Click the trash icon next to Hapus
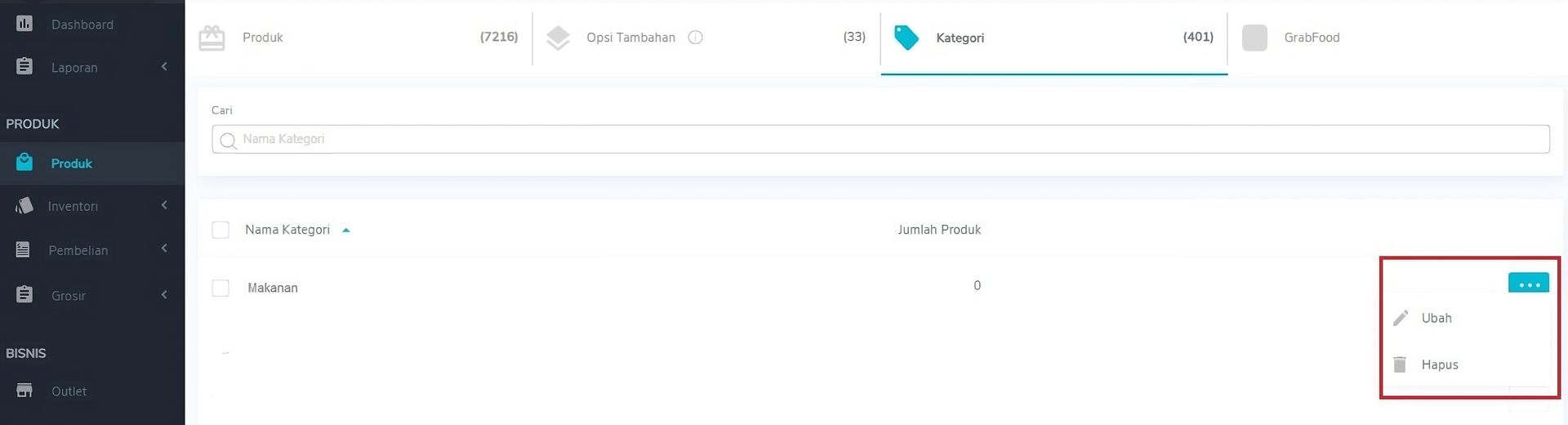1568x425 pixels. pos(1400,365)
